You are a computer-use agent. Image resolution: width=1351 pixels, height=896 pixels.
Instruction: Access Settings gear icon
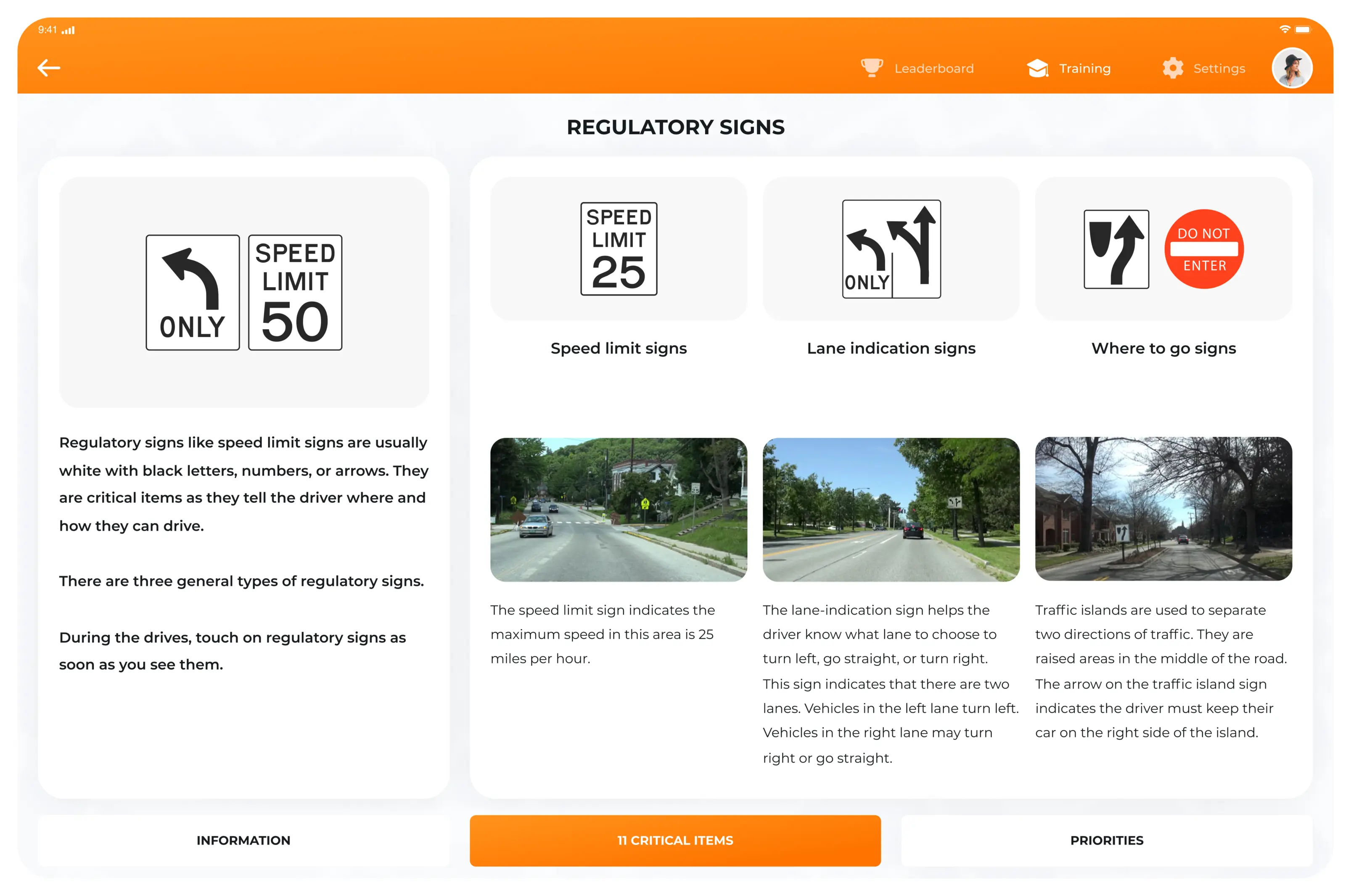[1172, 68]
